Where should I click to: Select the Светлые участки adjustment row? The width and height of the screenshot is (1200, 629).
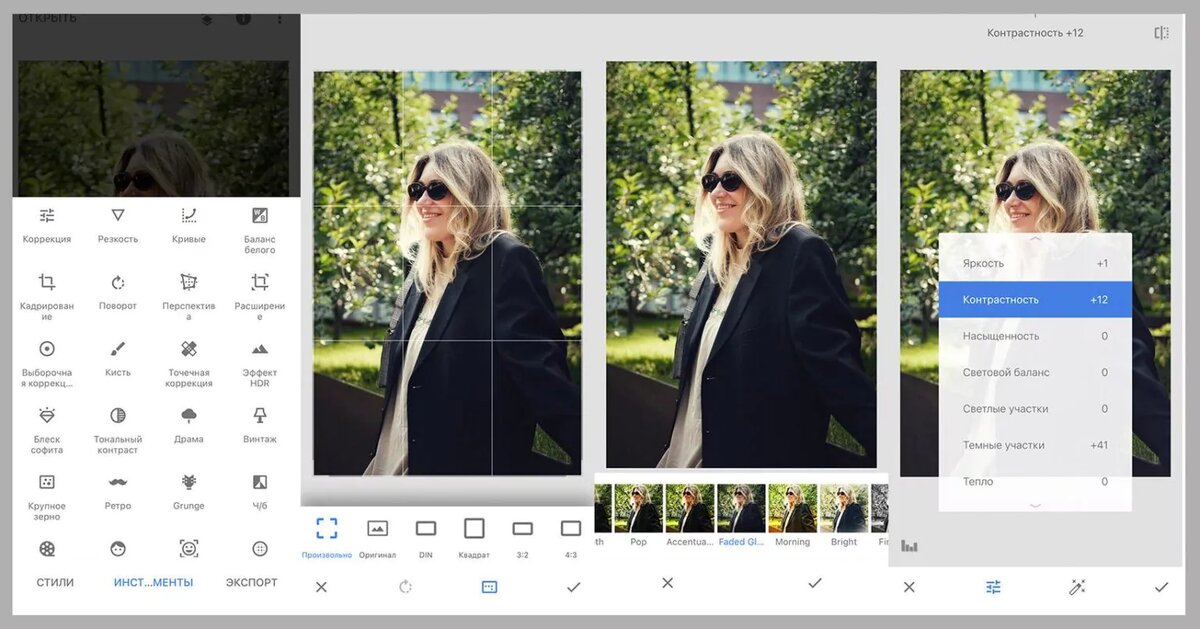[x=1035, y=408]
